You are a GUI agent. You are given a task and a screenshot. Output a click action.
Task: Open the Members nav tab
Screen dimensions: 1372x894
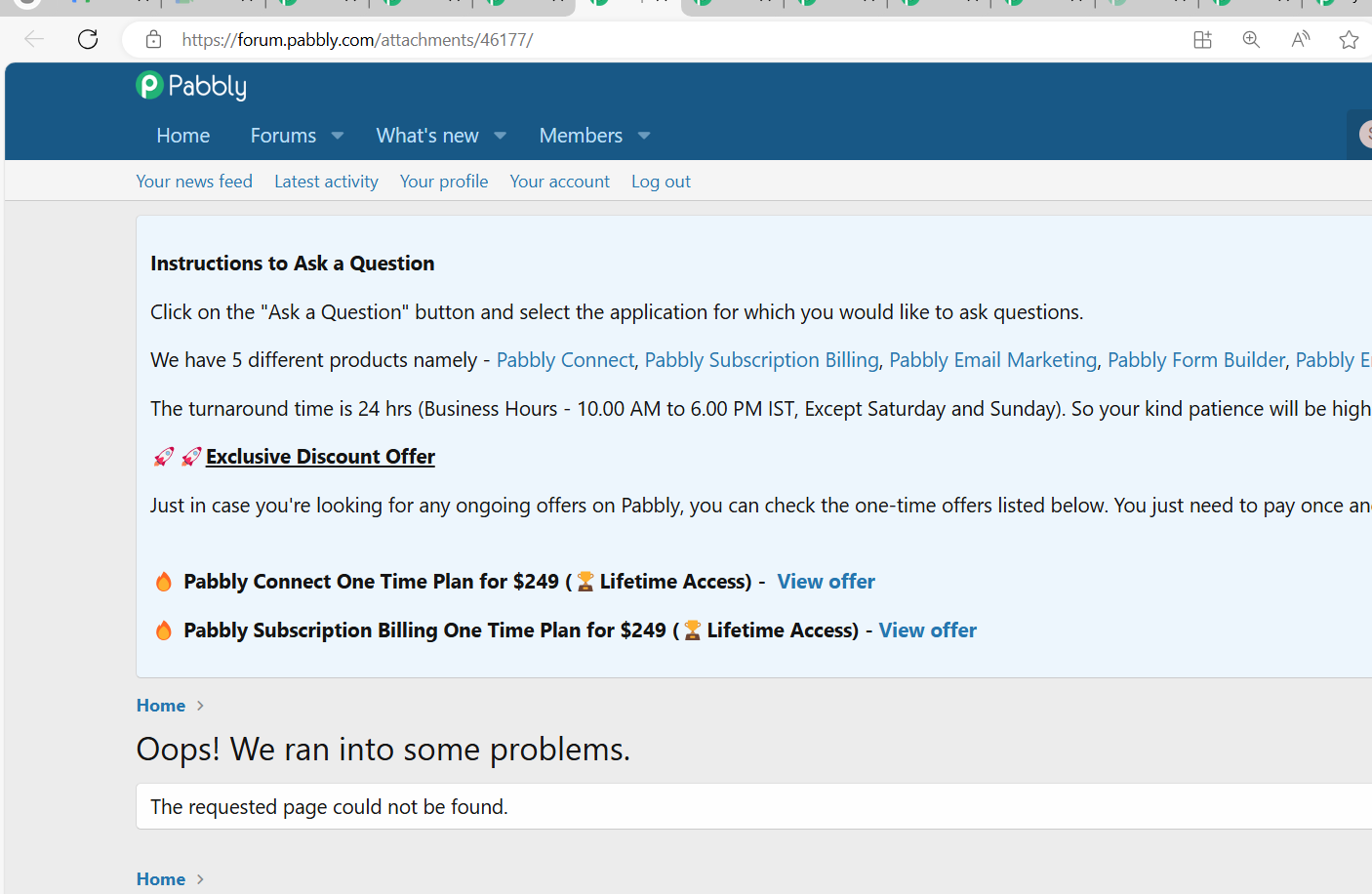click(581, 136)
